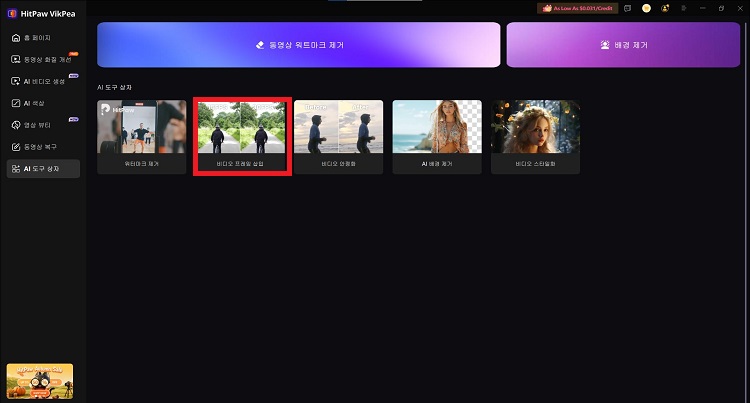Click the promotional sale banner in sidebar
Image resolution: width=750 pixels, height=403 pixels.
point(40,381)
